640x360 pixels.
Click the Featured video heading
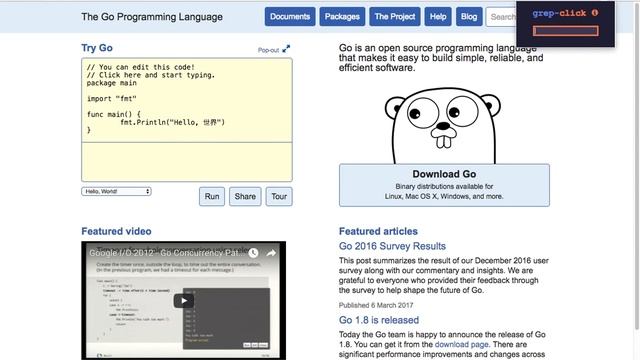[x=116, y=231]
